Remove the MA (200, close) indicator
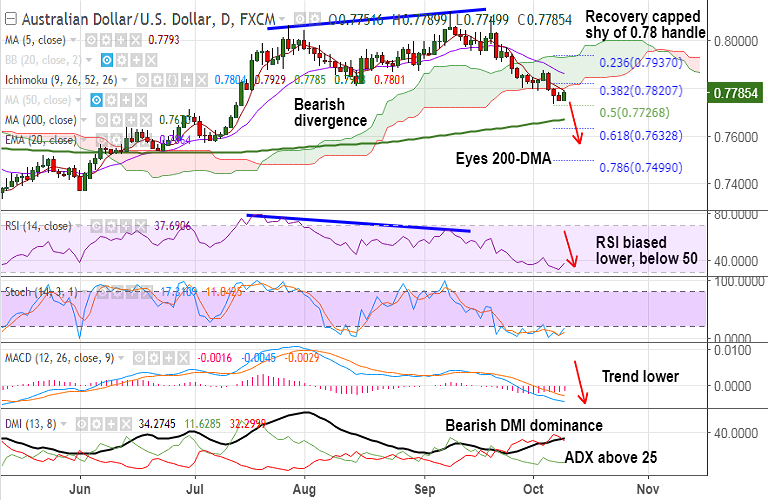Viewport: 768px width, 504px height. [x=146, y=120]
